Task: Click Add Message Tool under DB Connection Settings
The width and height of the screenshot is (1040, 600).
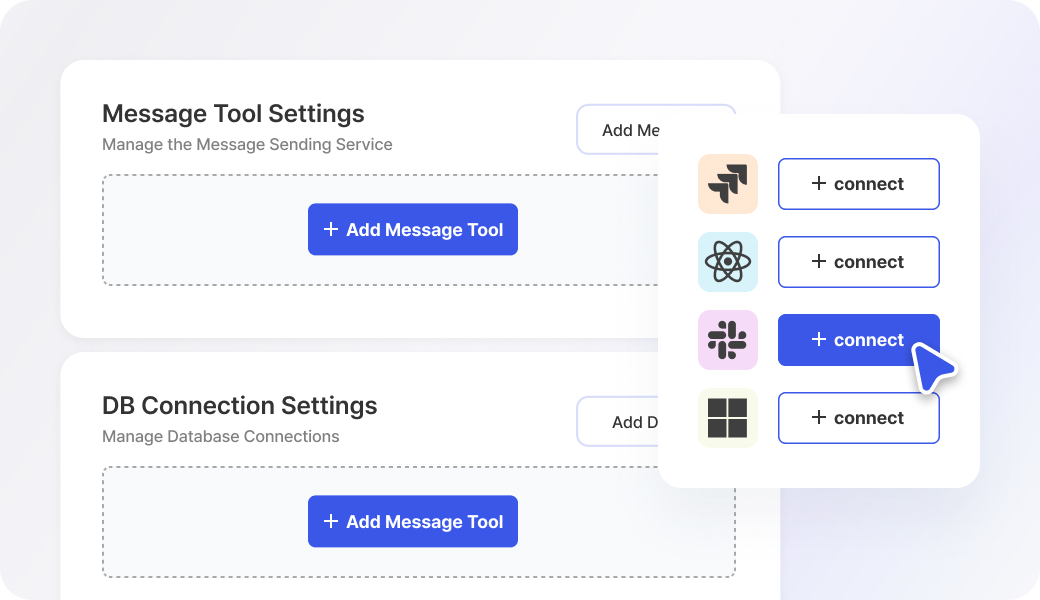Action: [x=413, y=522]
